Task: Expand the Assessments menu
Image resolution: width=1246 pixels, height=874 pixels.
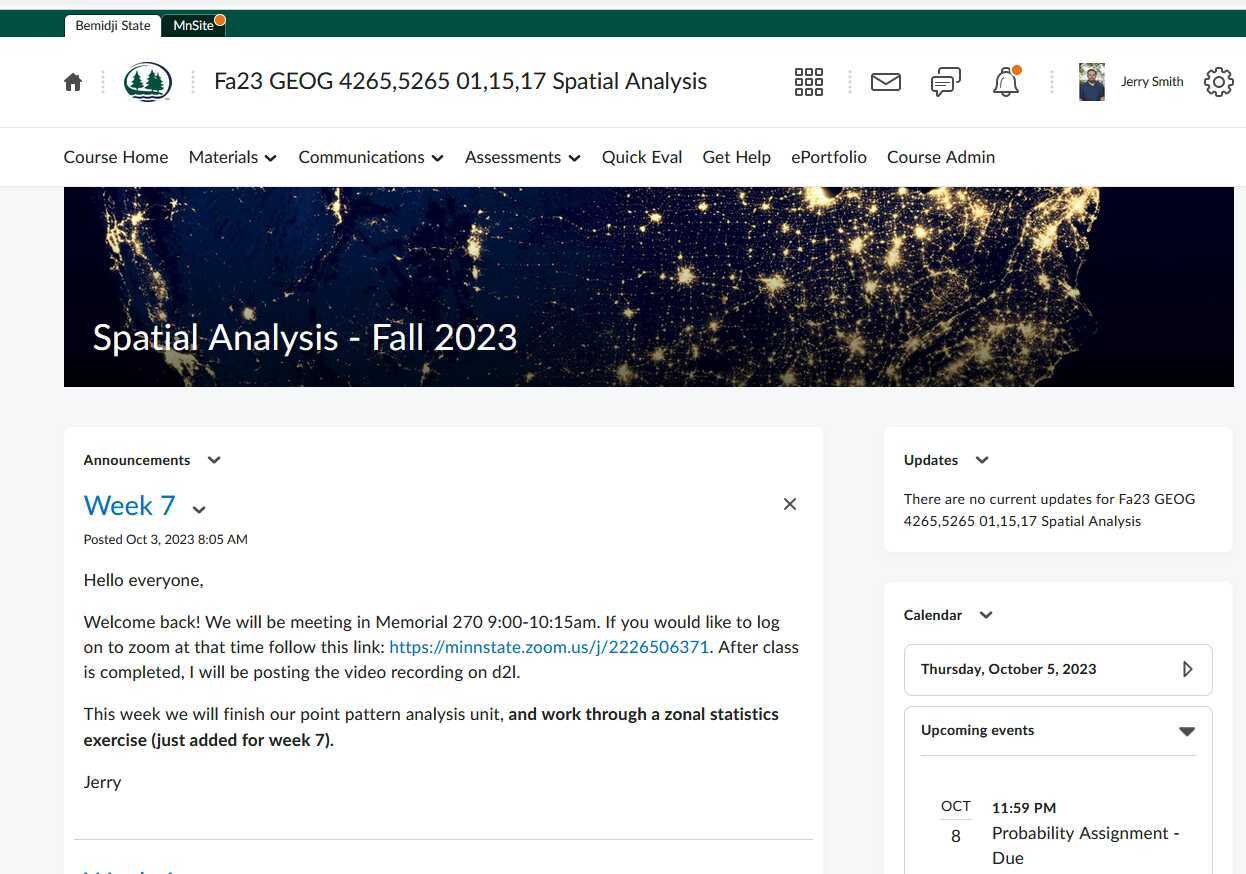Action: pos(522,157)
